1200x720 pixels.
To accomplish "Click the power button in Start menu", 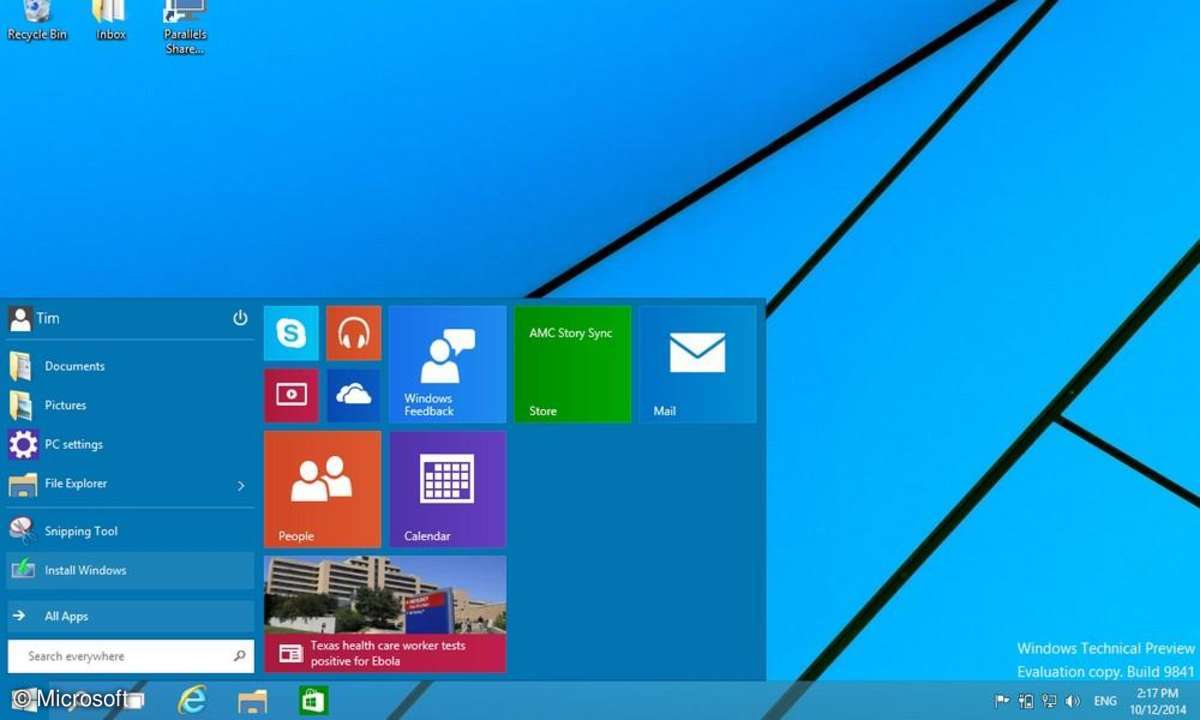I will pos(240,318).
